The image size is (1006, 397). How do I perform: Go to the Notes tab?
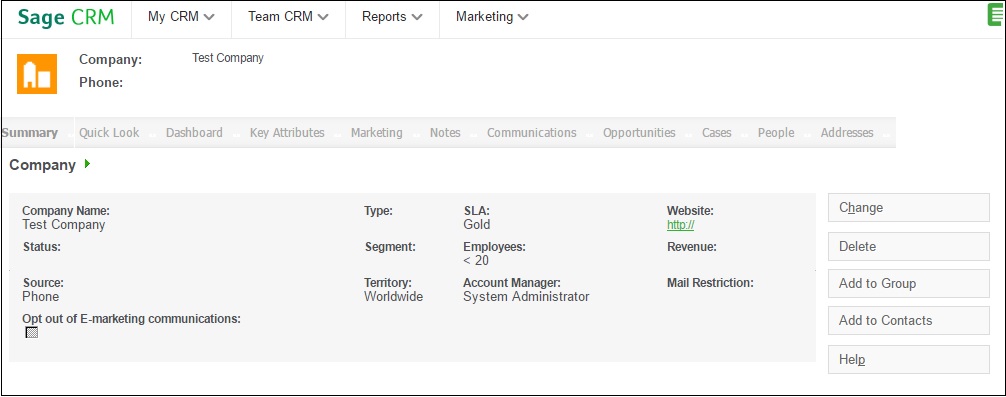445,133
